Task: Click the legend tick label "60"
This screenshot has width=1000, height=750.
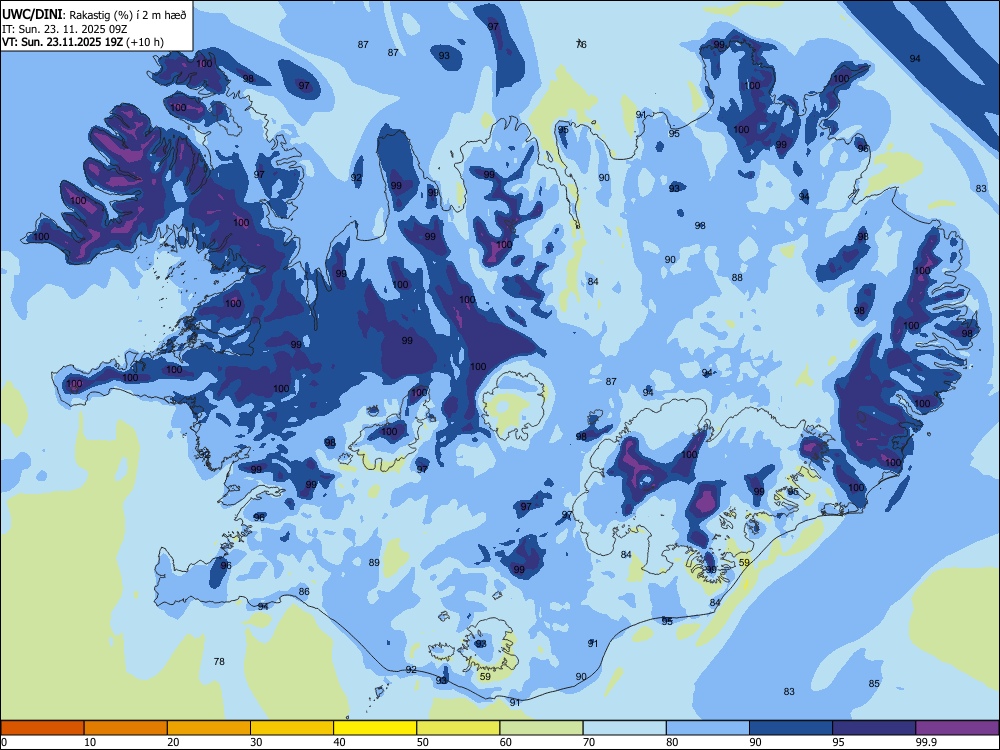Action: (506, 742)
